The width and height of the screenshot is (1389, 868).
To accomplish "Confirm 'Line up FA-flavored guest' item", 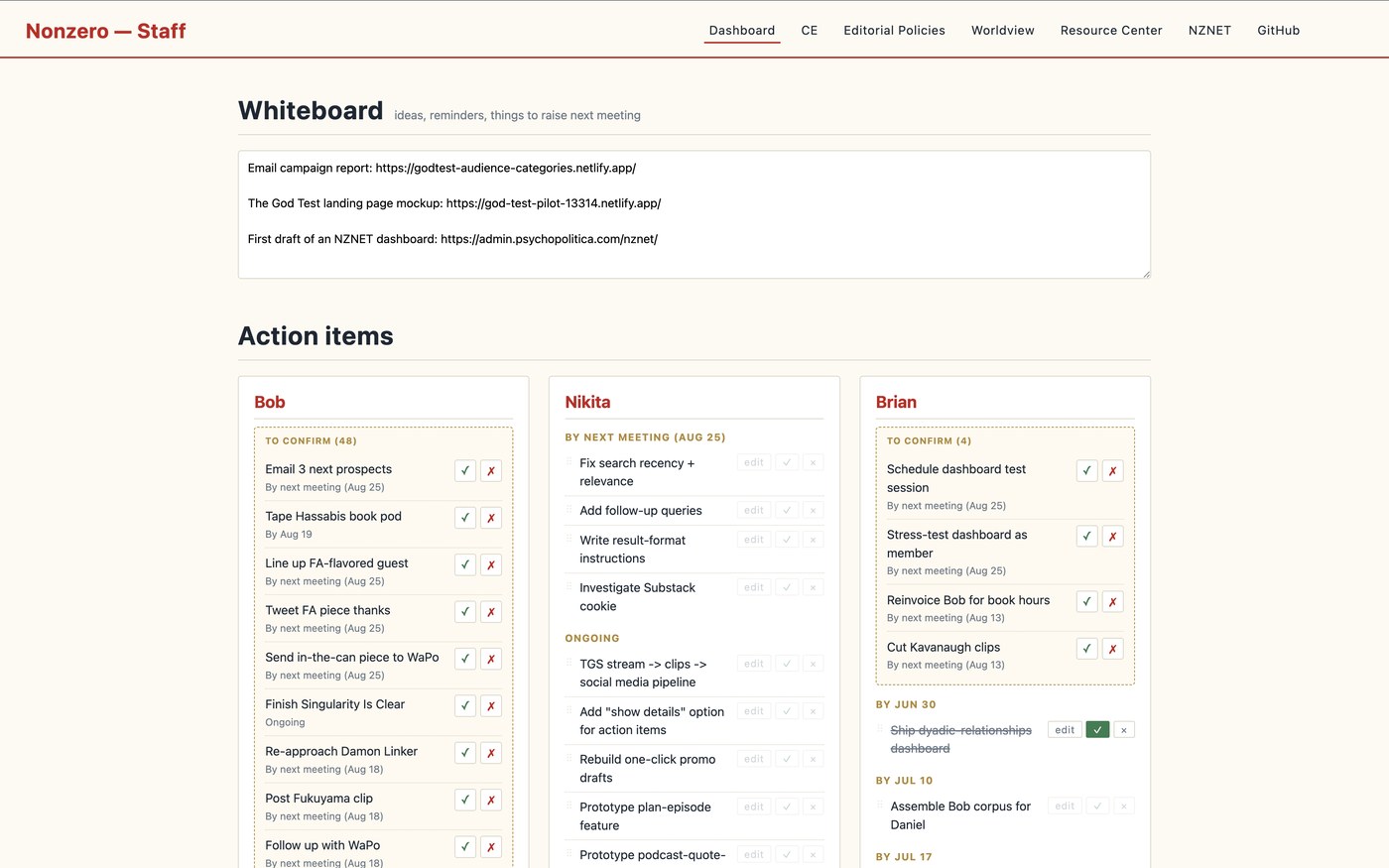I will (465, 564).
